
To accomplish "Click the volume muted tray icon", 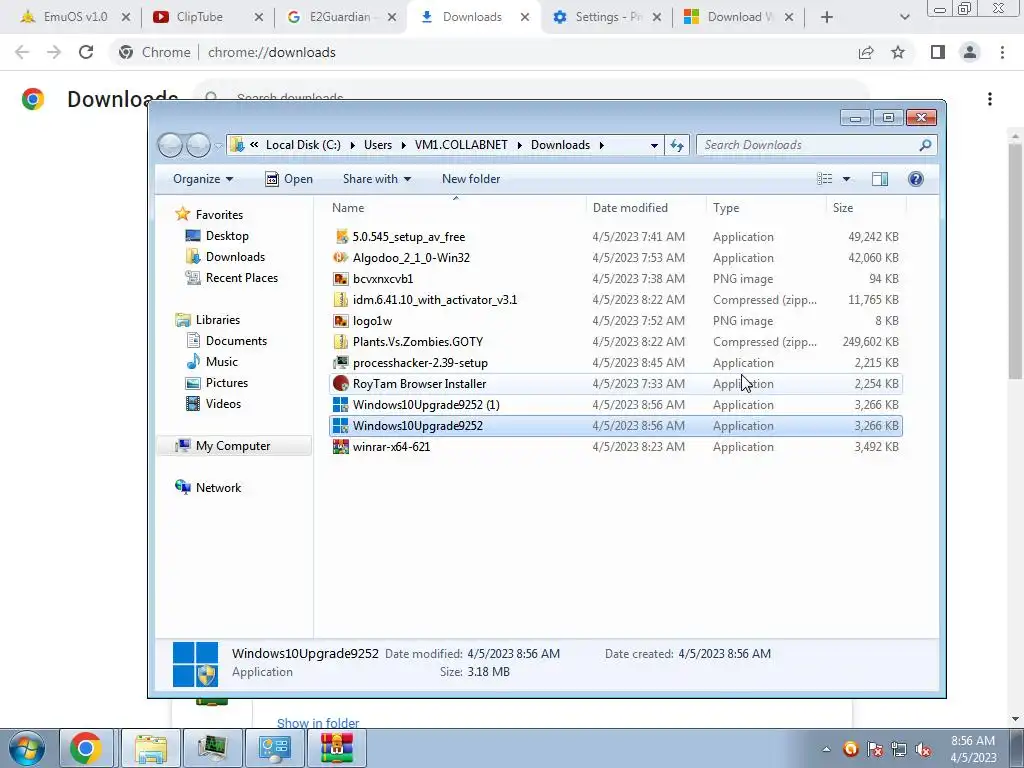I will click(x=923, y=749).
